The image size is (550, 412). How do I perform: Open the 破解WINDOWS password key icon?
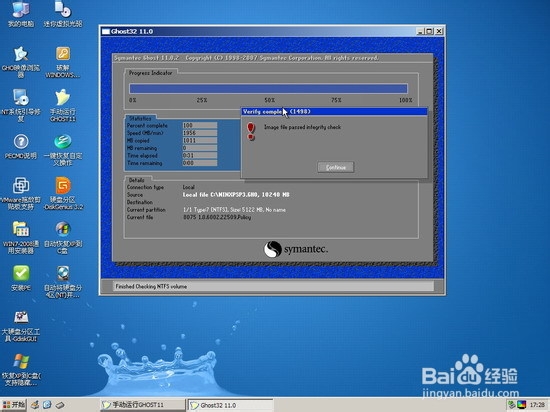(63, 61)
